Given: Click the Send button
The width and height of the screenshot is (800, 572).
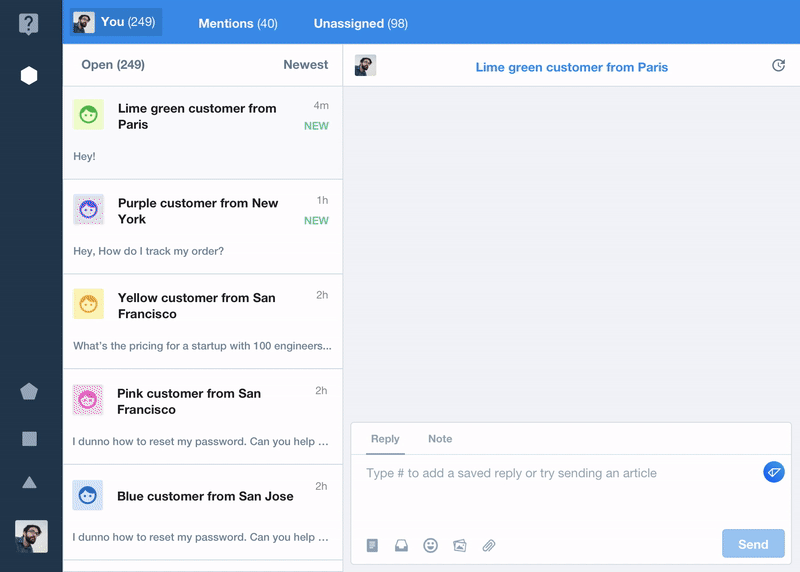Looking at the screenshot, I should (x=753, y=544).
